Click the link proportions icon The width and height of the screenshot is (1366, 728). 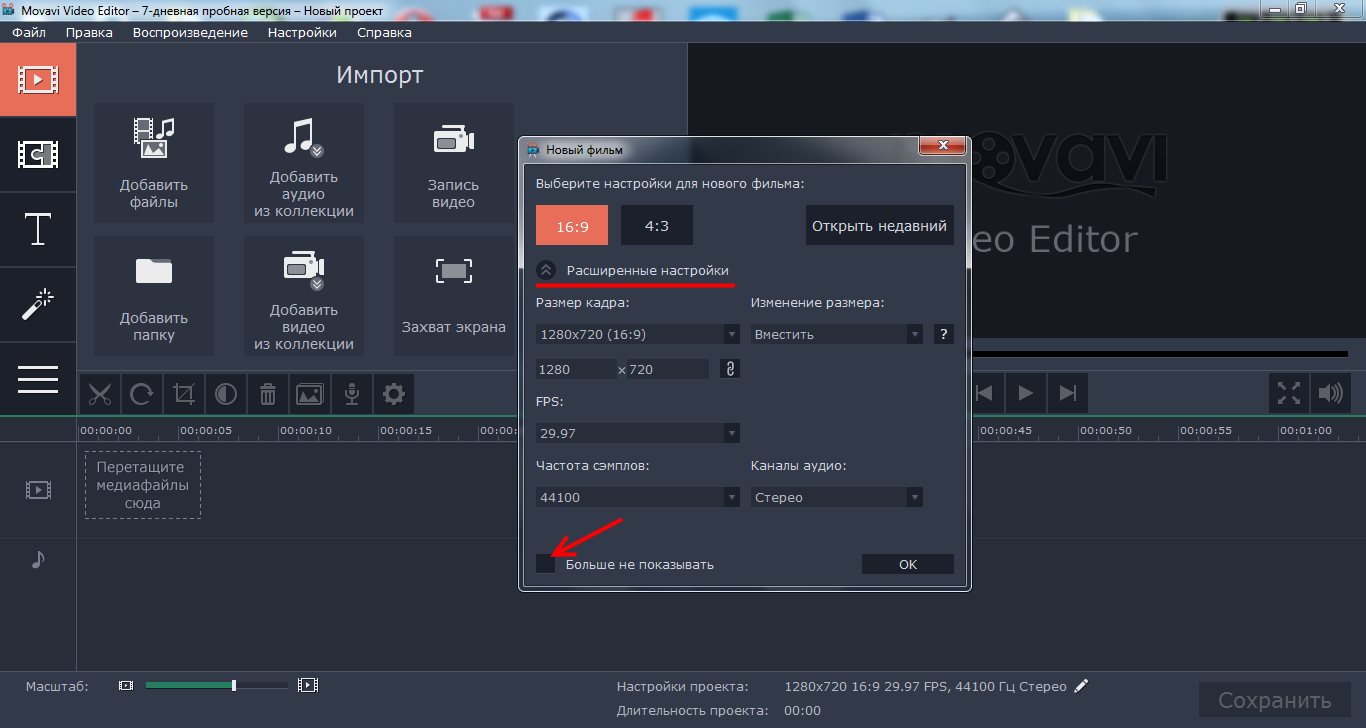(730, 369)
